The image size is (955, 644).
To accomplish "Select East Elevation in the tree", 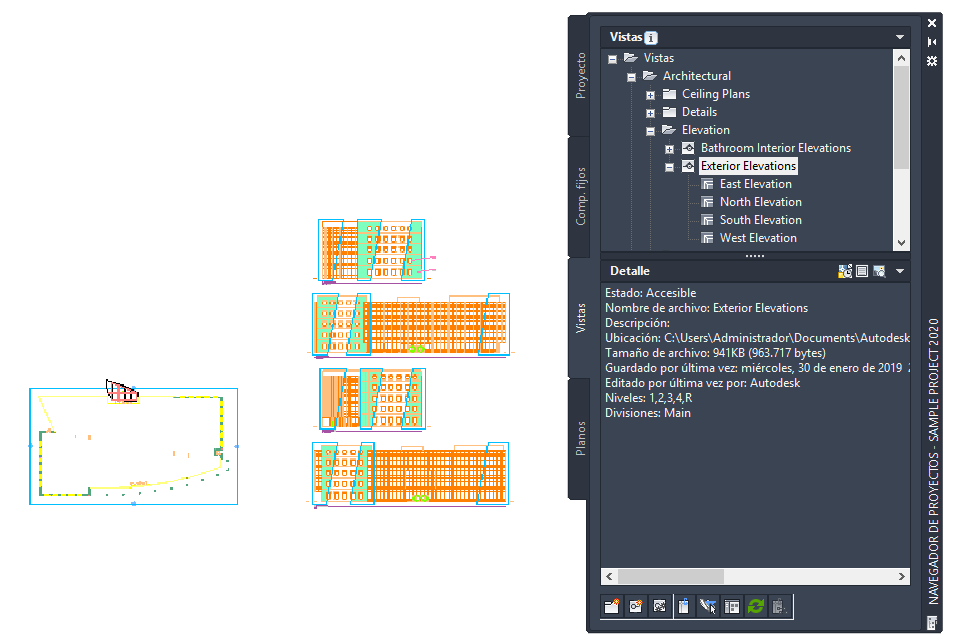I will [x=756, y=184].
